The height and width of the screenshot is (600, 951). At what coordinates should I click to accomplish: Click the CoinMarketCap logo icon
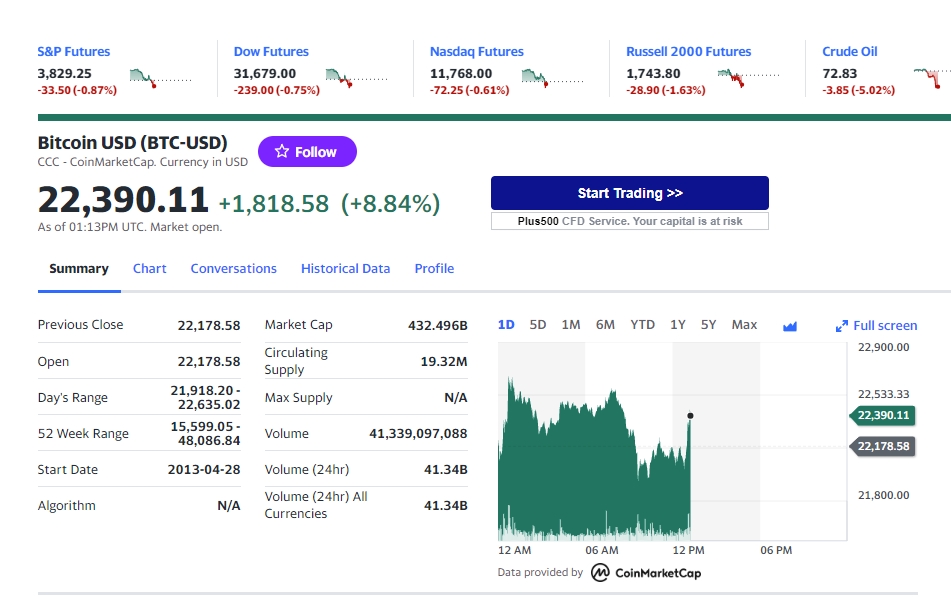(x=600, y=573)
